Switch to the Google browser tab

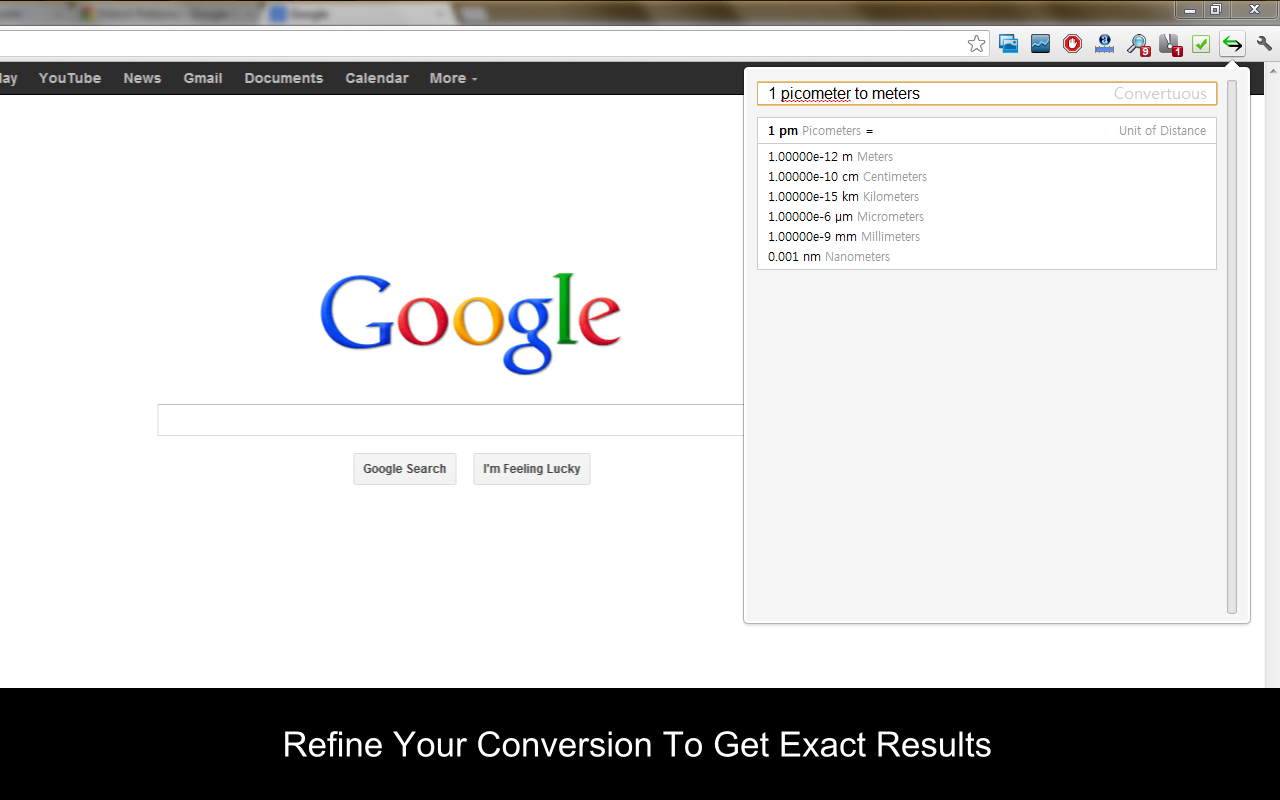click(355, 14)
